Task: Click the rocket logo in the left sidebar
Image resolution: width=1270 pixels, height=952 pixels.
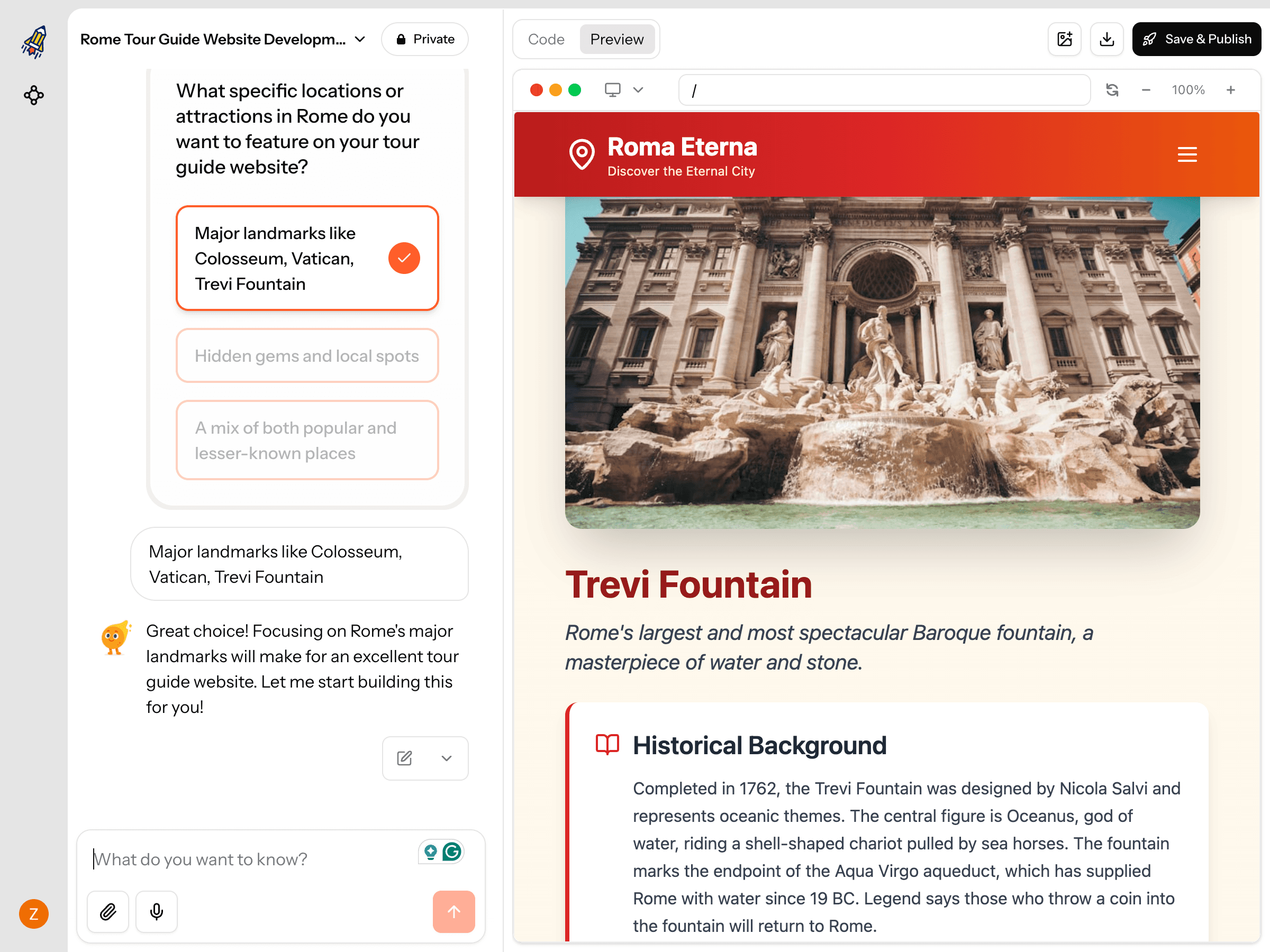Action: pos(33,40)
